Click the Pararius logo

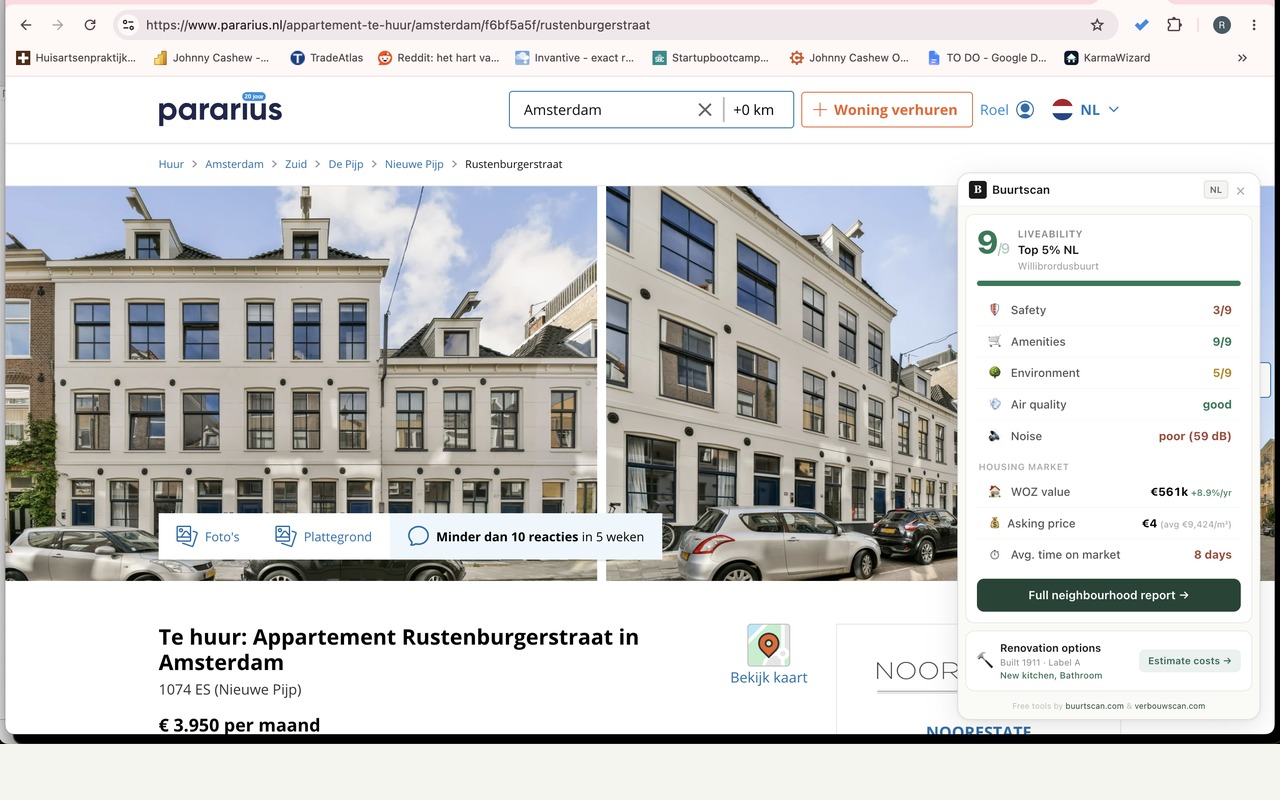[220, 109]
